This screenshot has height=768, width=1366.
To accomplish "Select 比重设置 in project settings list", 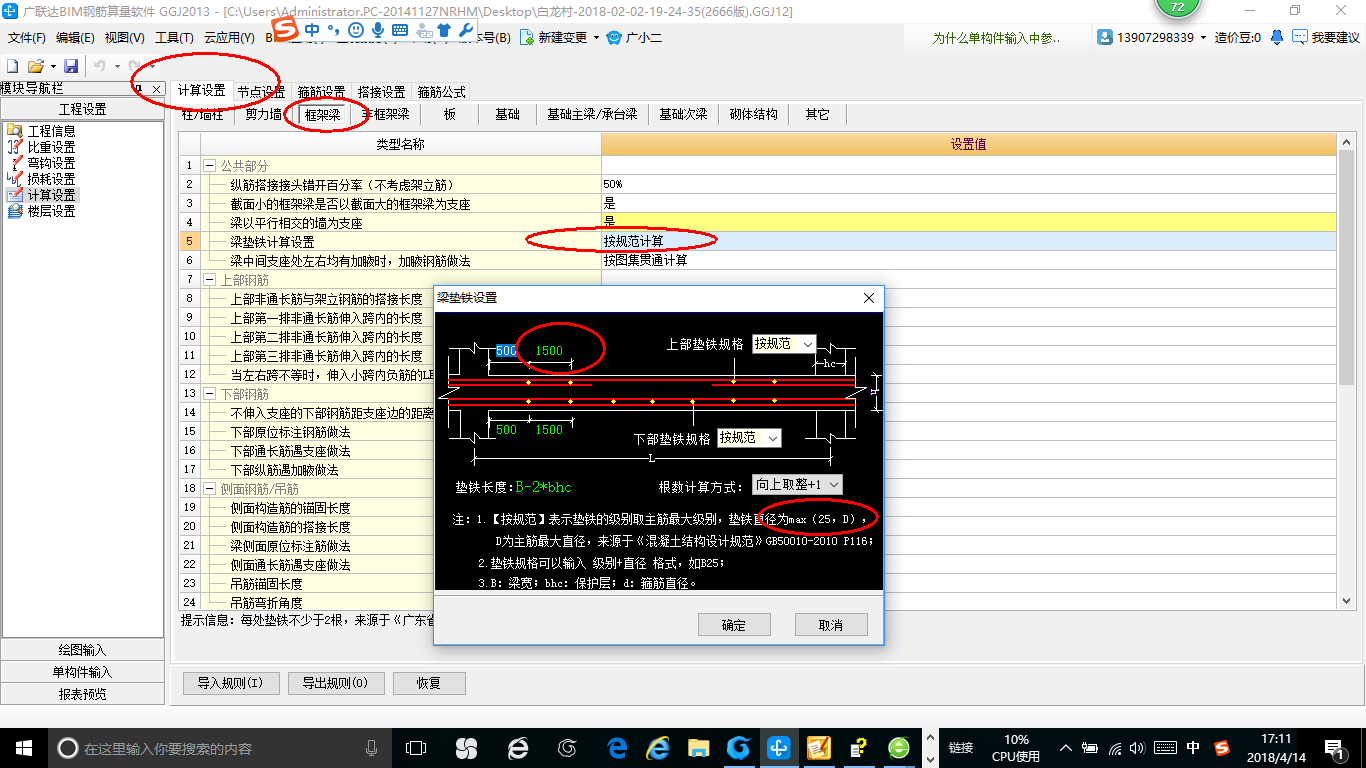I will (x=51, y=147).
